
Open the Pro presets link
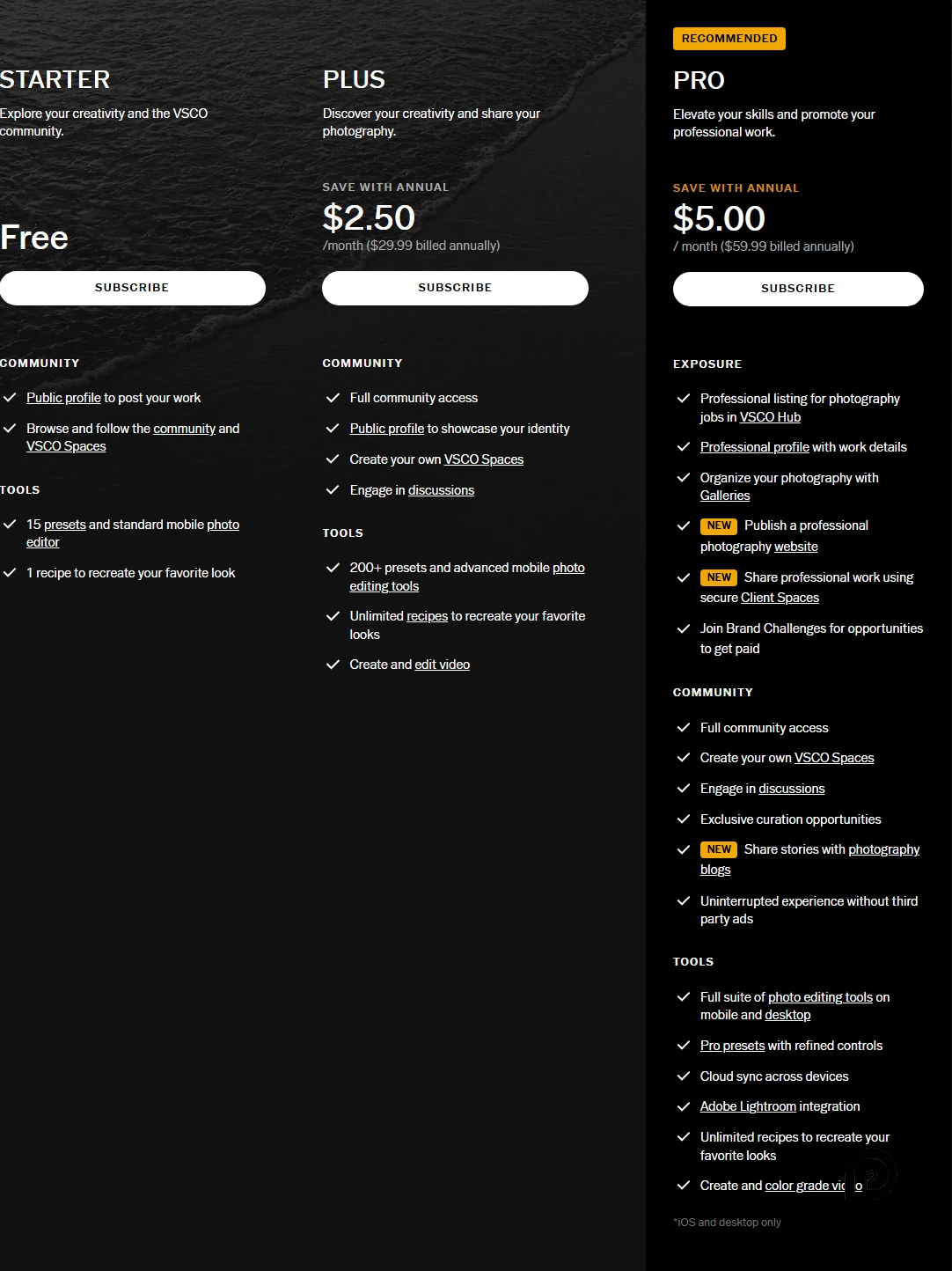(x=731, y=1045)
